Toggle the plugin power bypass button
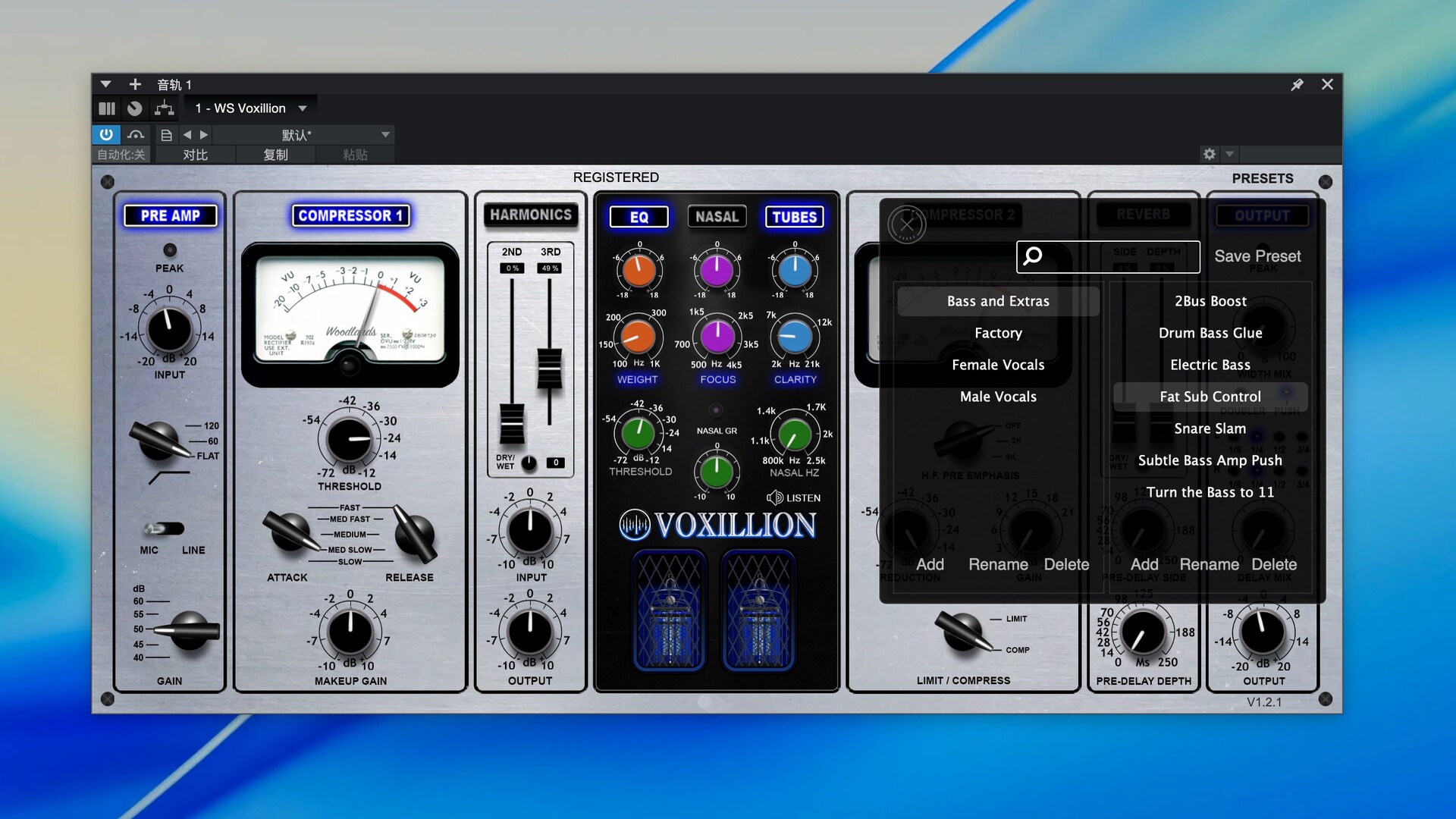 (x=106, y=135)
